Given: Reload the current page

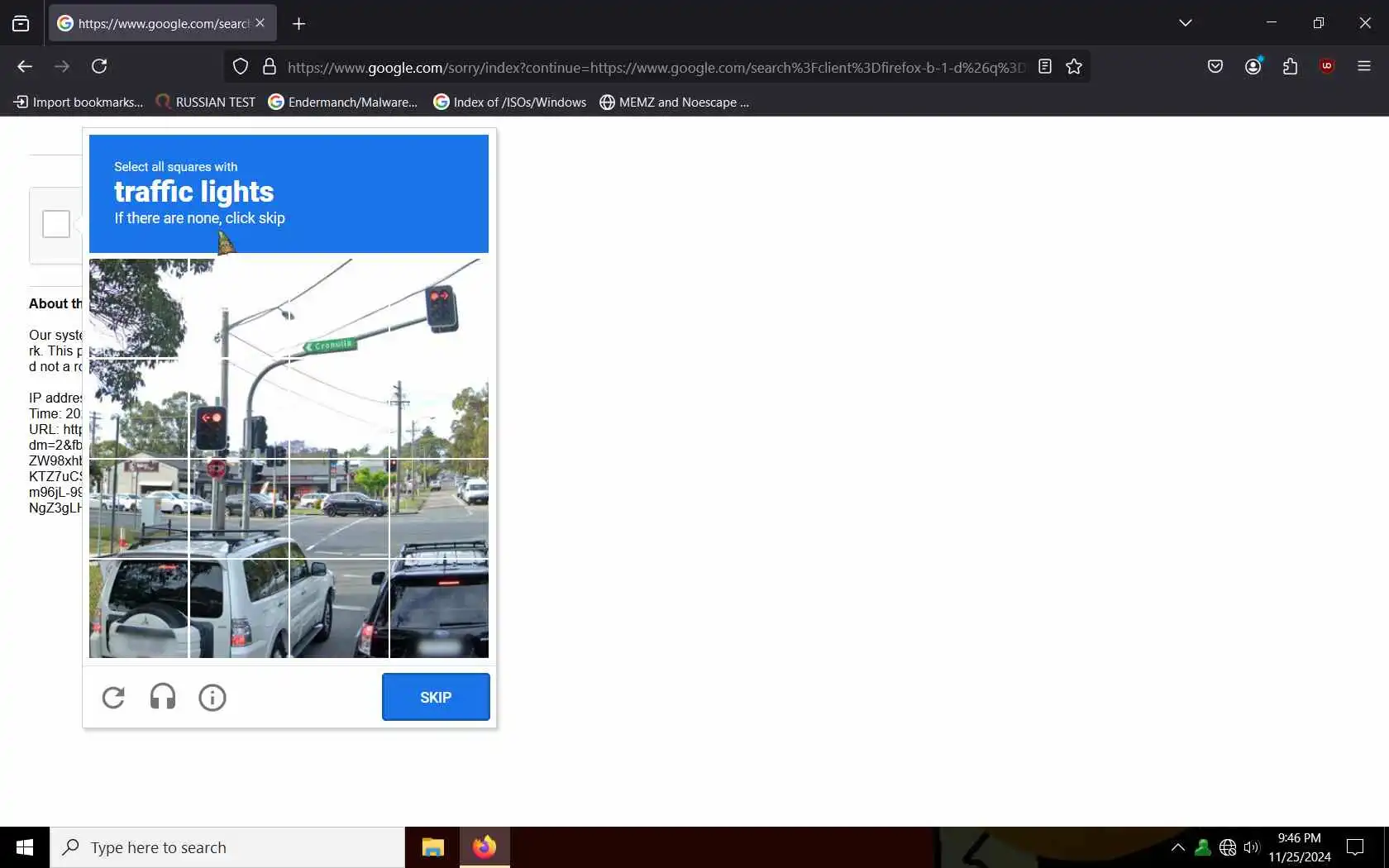Looking at the screenshot, I should tap(99, 66).
